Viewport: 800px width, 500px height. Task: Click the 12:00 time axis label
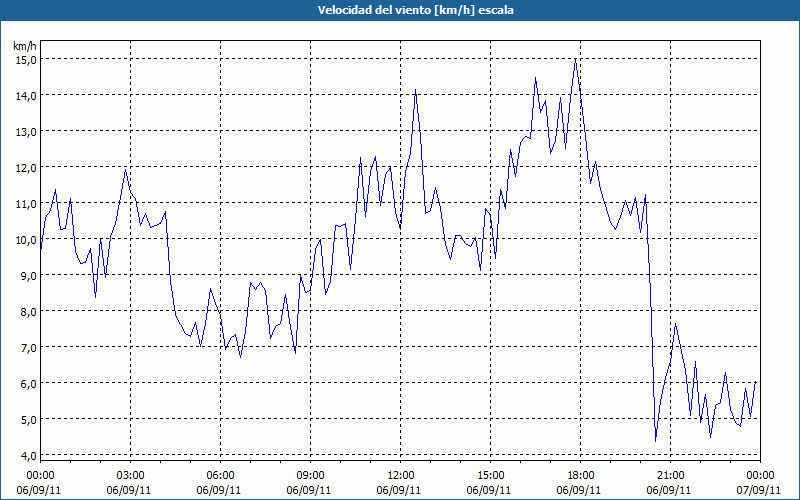(x=401, y=476)
